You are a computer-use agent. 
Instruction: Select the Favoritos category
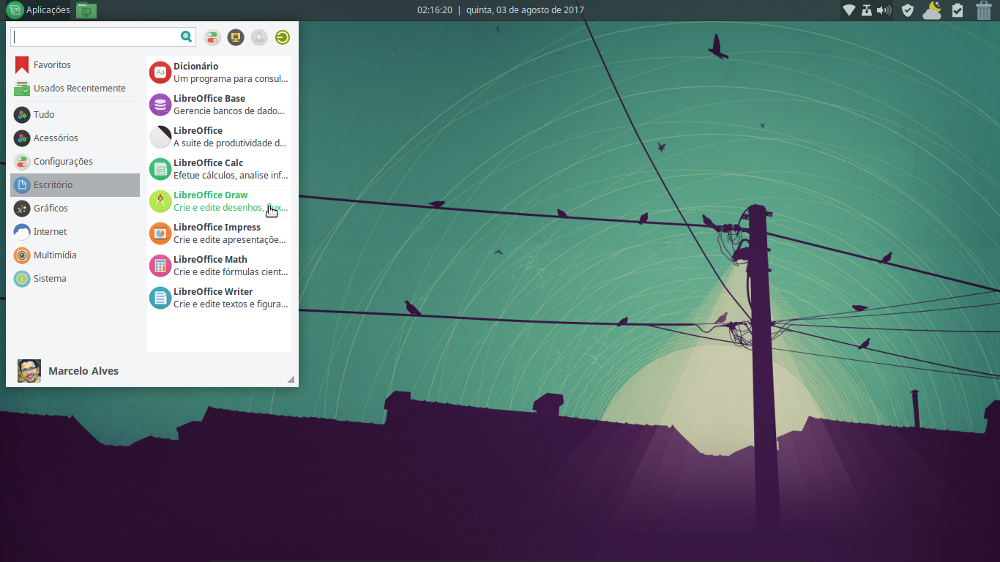coord(75,64)
